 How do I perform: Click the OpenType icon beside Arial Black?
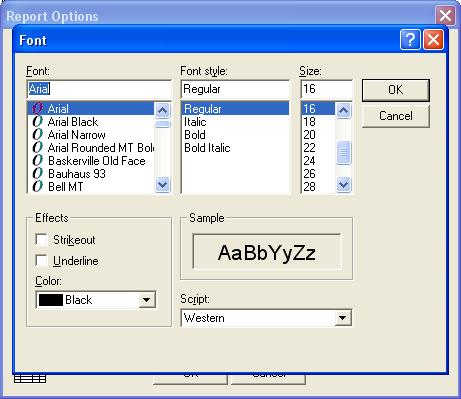[38, 121]
